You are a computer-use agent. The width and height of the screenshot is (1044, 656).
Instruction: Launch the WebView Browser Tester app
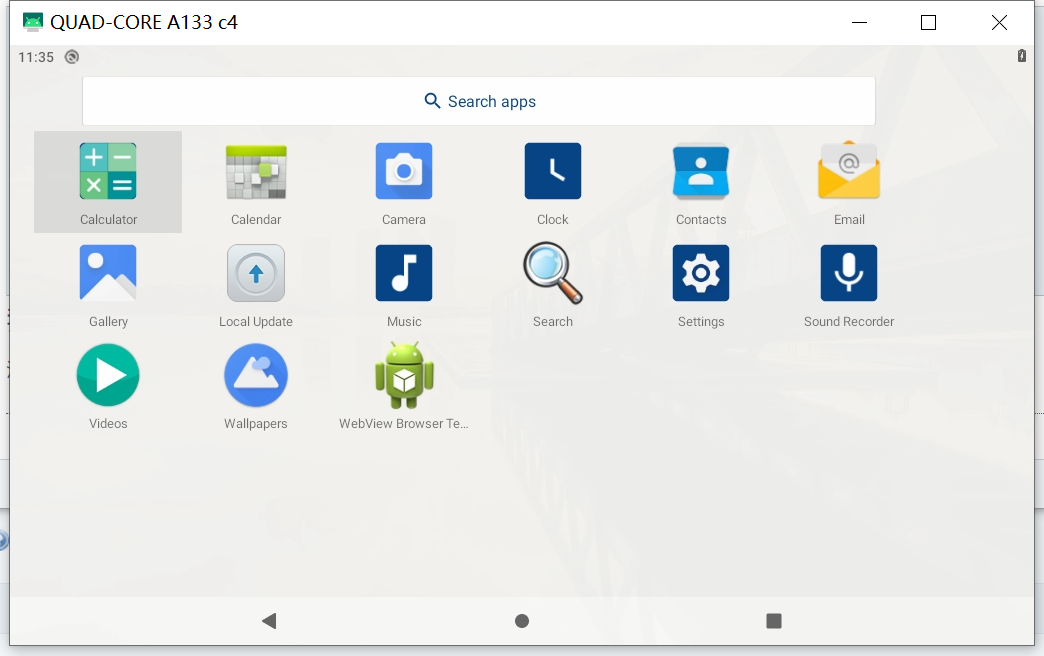404,375
